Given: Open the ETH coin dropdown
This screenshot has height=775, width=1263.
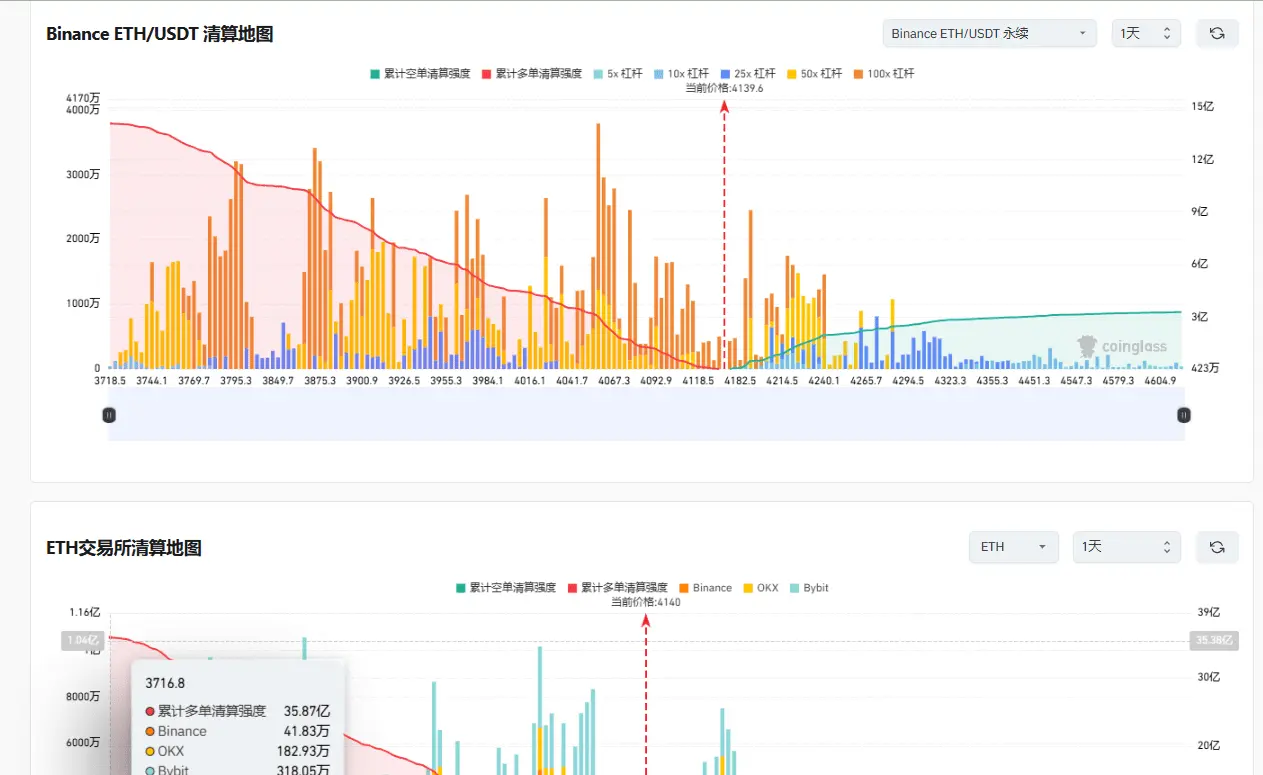Looking at the screenshot, I should tap(1013, 547).
